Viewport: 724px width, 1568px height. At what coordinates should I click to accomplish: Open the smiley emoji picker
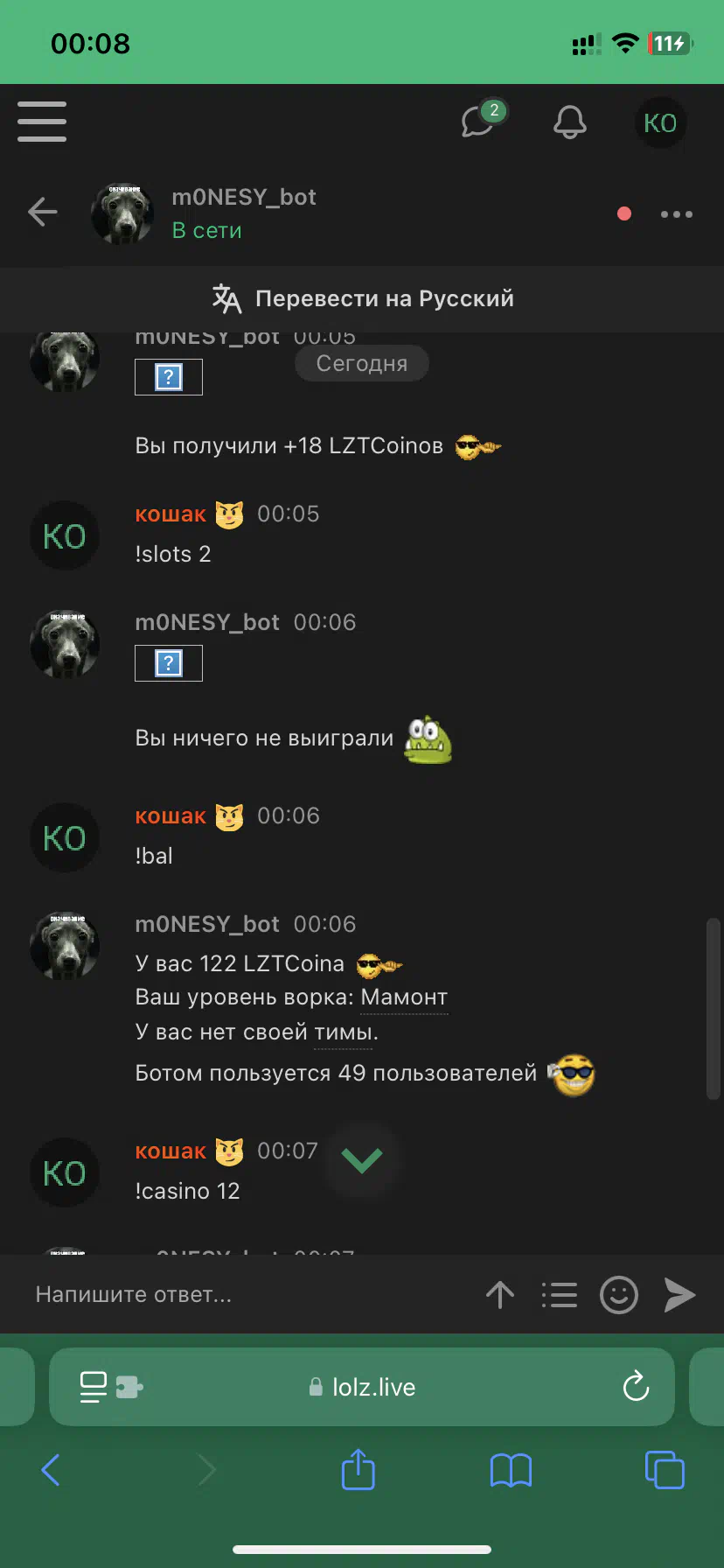pos(619,1294)
